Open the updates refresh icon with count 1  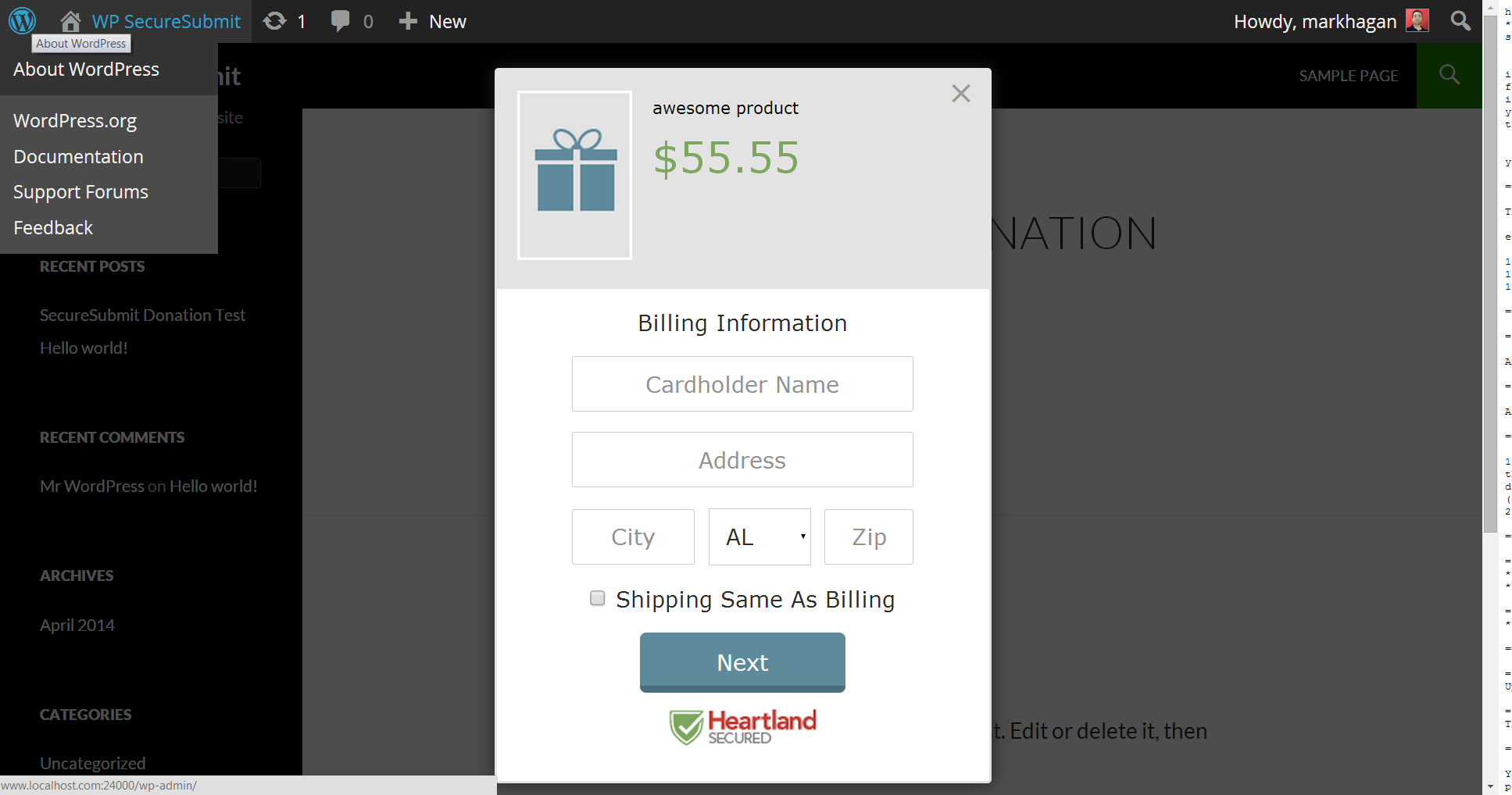click(275, 21)
